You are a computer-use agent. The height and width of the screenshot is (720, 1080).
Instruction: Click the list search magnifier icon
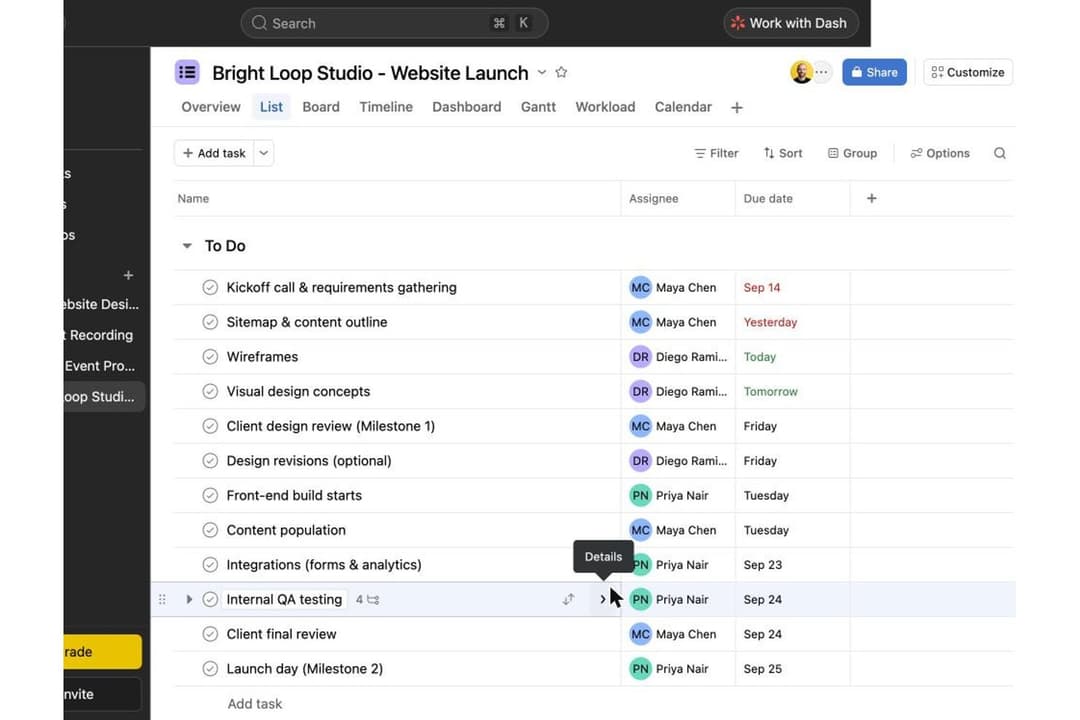coord(1000,153)
